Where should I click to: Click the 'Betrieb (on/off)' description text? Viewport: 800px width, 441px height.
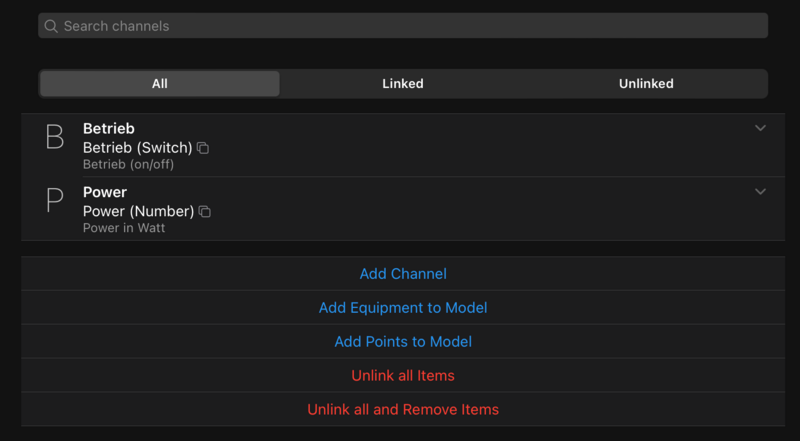pos(128,165)
